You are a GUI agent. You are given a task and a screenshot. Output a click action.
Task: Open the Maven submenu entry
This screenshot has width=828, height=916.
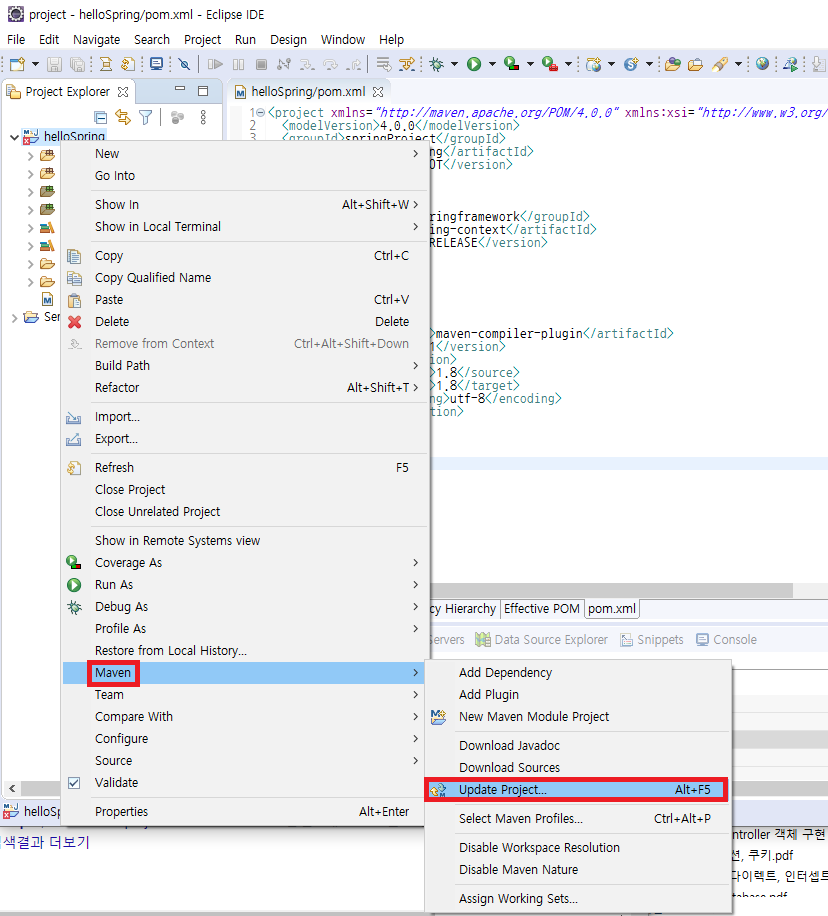245,673
